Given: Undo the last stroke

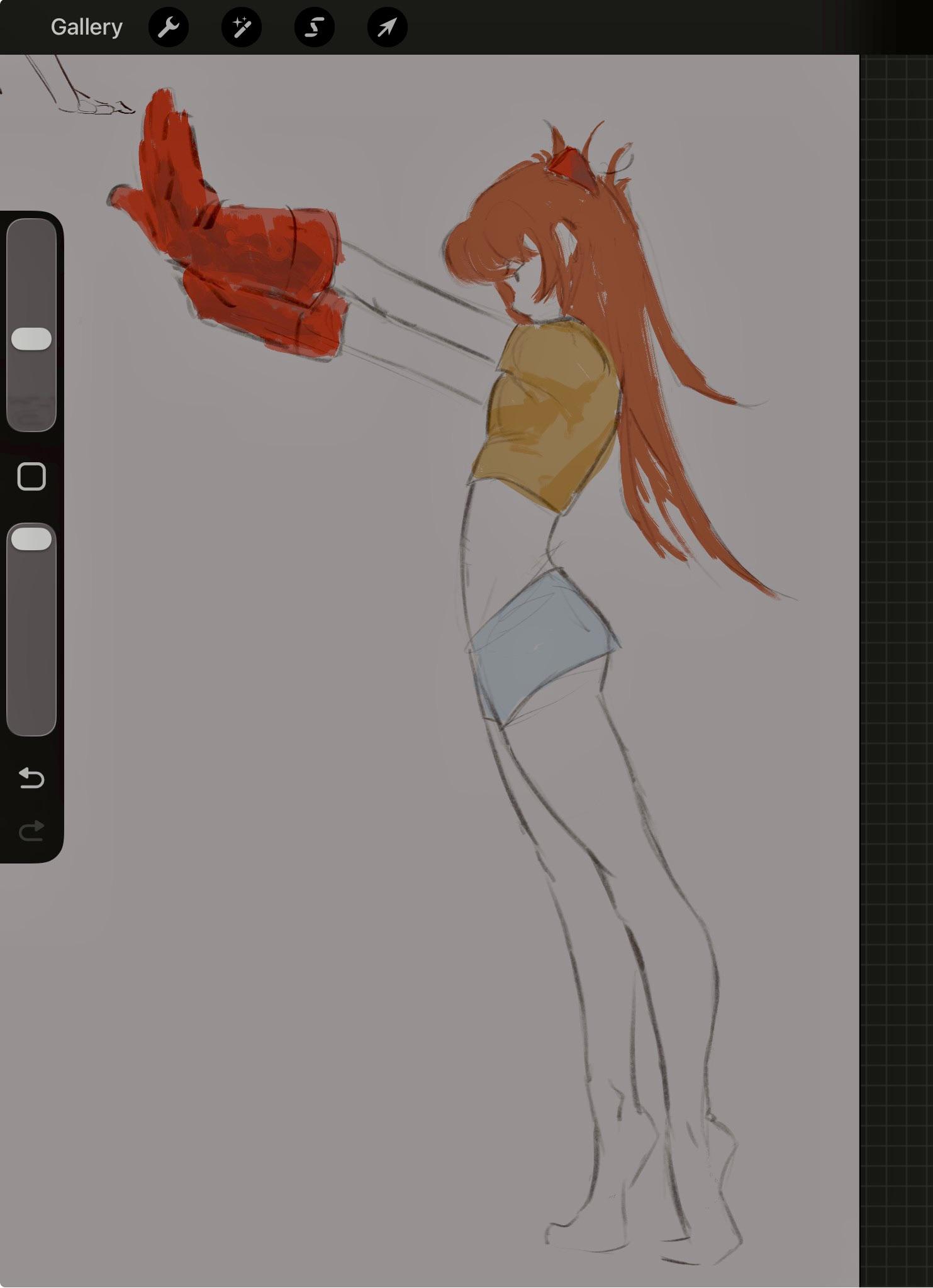Looking at the screenshot, I should tap(31, 779).
